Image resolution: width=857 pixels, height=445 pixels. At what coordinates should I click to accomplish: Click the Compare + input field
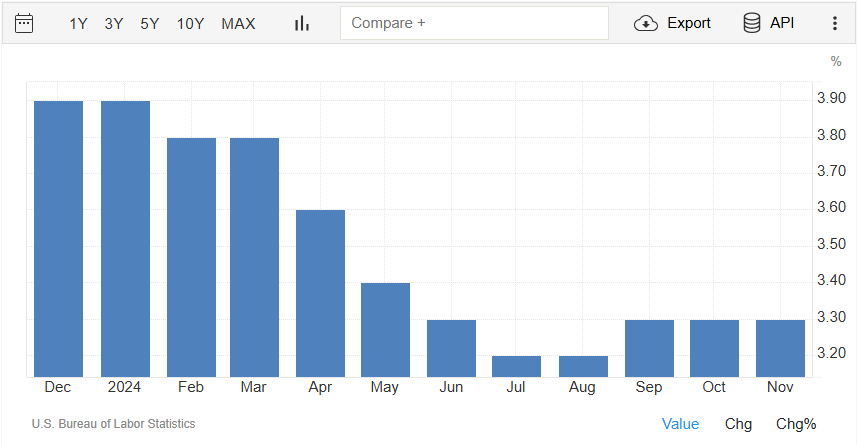[x=474, y=23]
